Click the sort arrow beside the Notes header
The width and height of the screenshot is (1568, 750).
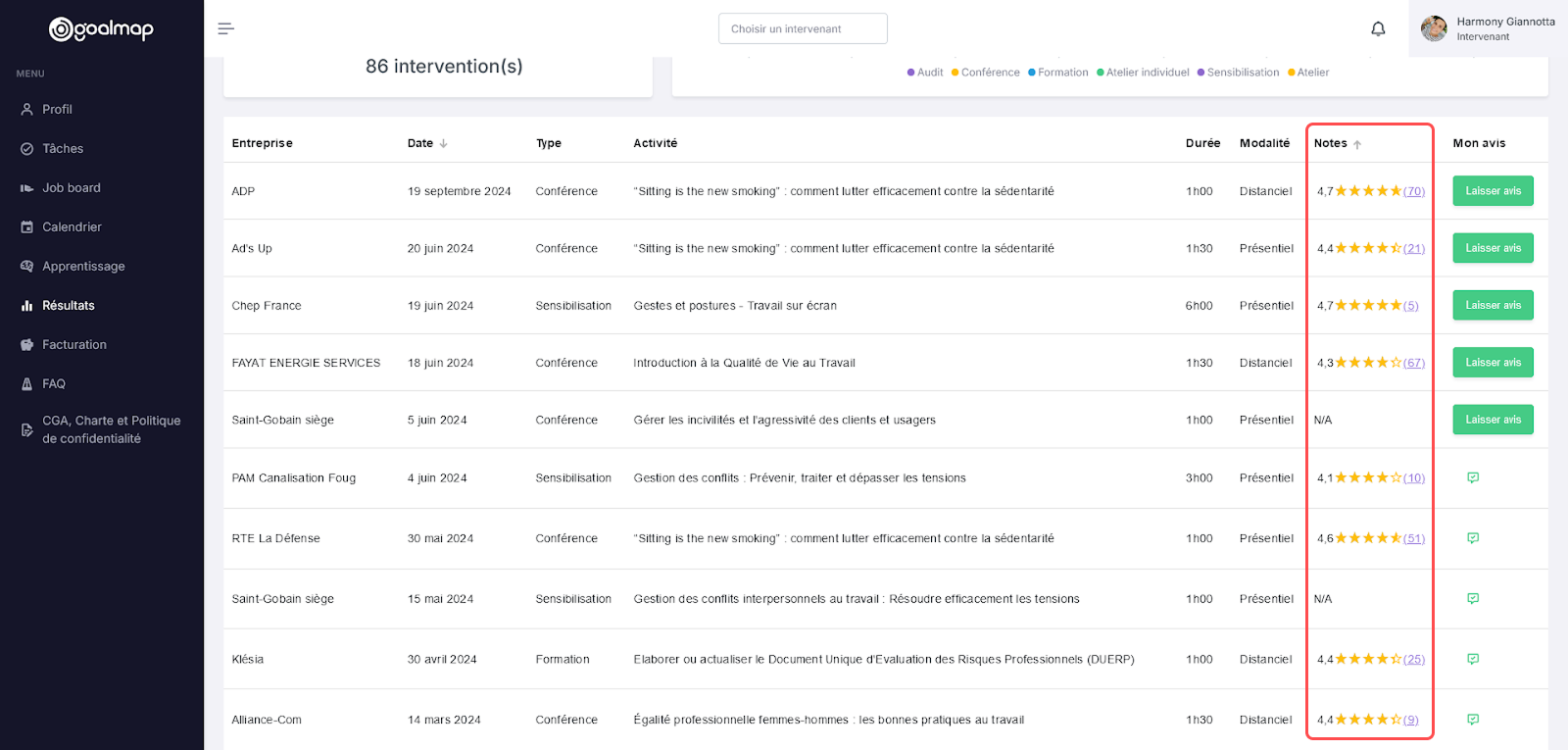point(1357,144)
